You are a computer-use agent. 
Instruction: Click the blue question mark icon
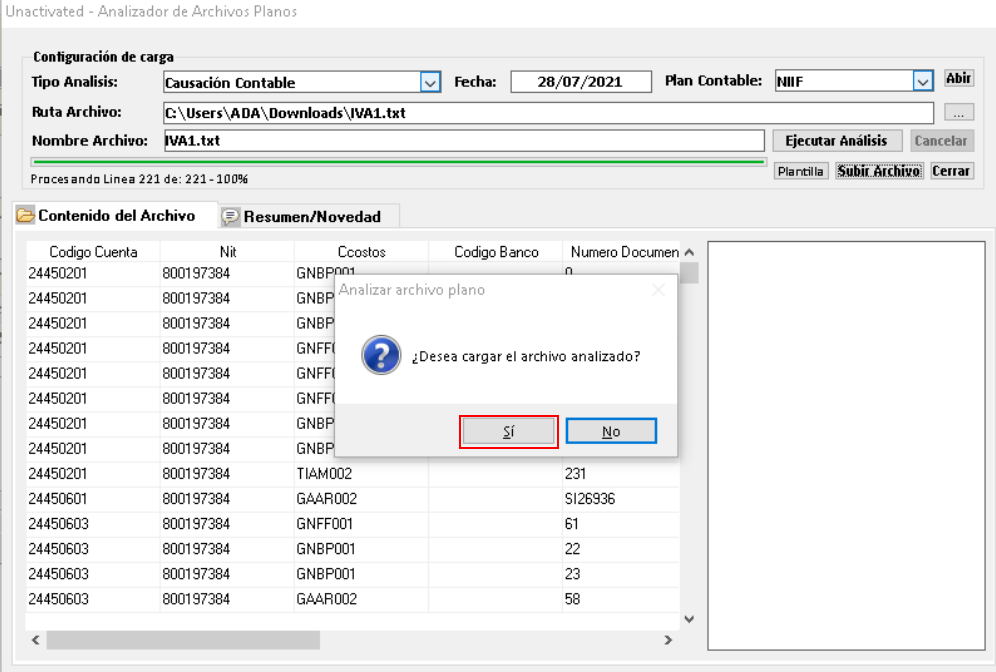point(381,355)
